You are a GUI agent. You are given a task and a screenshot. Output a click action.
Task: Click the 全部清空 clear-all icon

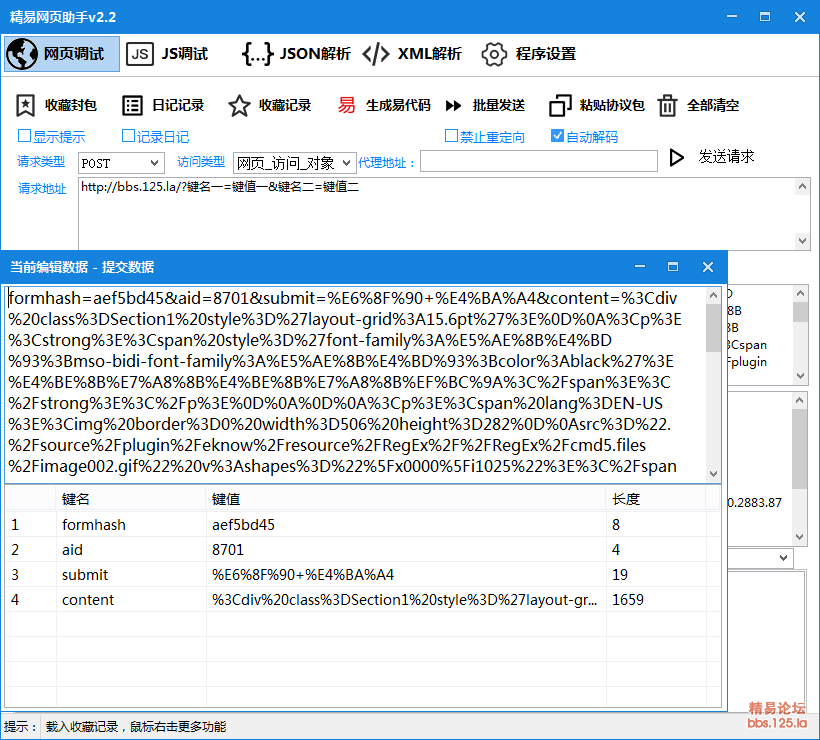667,105
